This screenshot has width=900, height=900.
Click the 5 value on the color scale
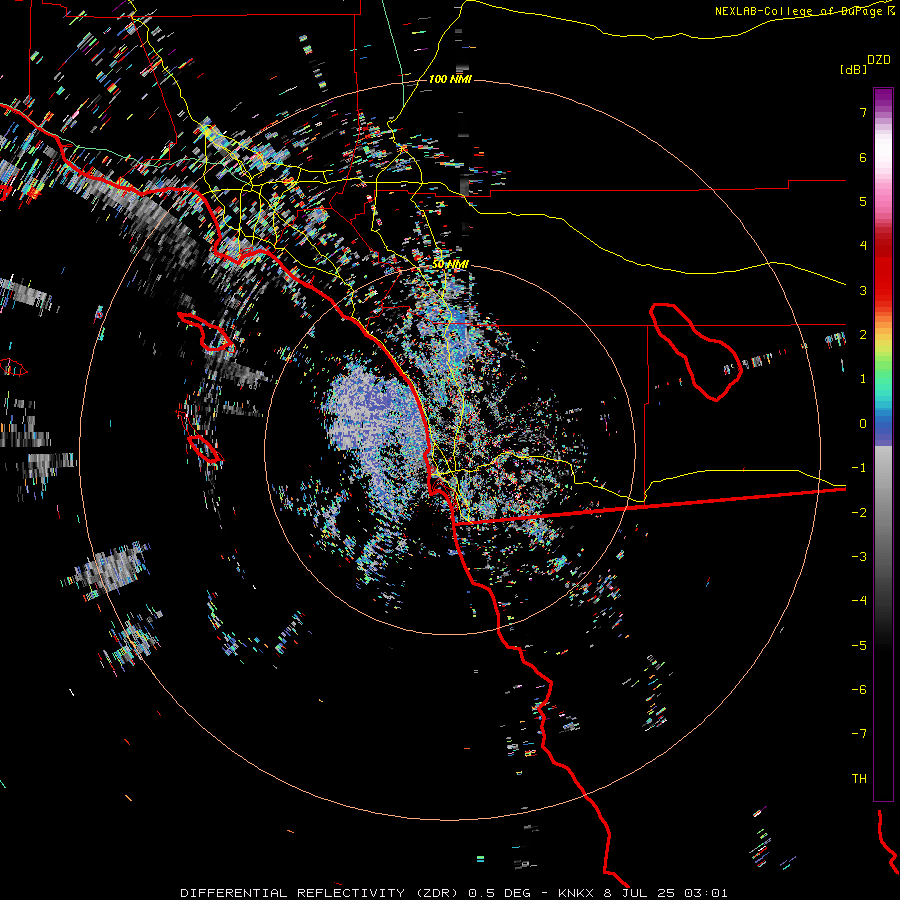click(x=863, y=201)
